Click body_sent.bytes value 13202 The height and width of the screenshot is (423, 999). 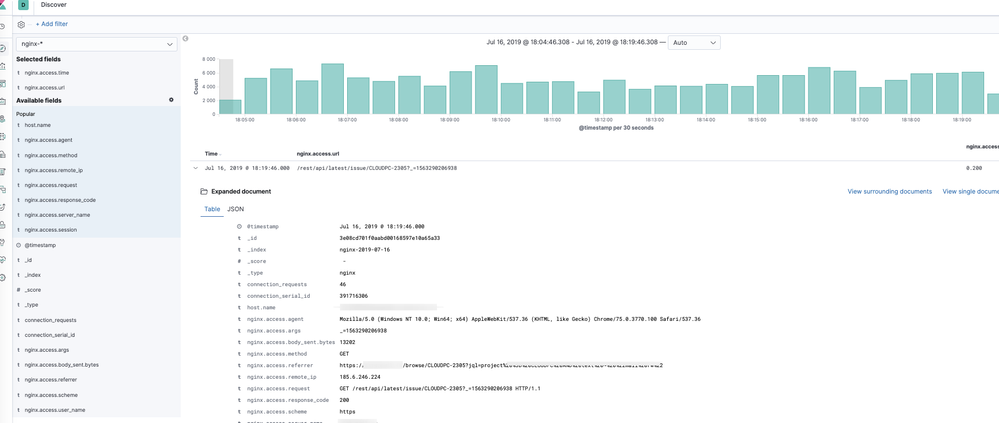[348, 342]
